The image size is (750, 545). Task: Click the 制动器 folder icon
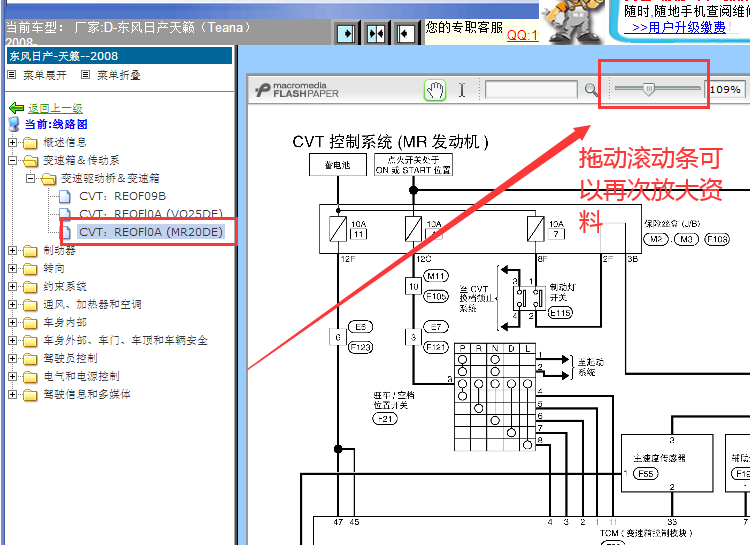[30, 251]
